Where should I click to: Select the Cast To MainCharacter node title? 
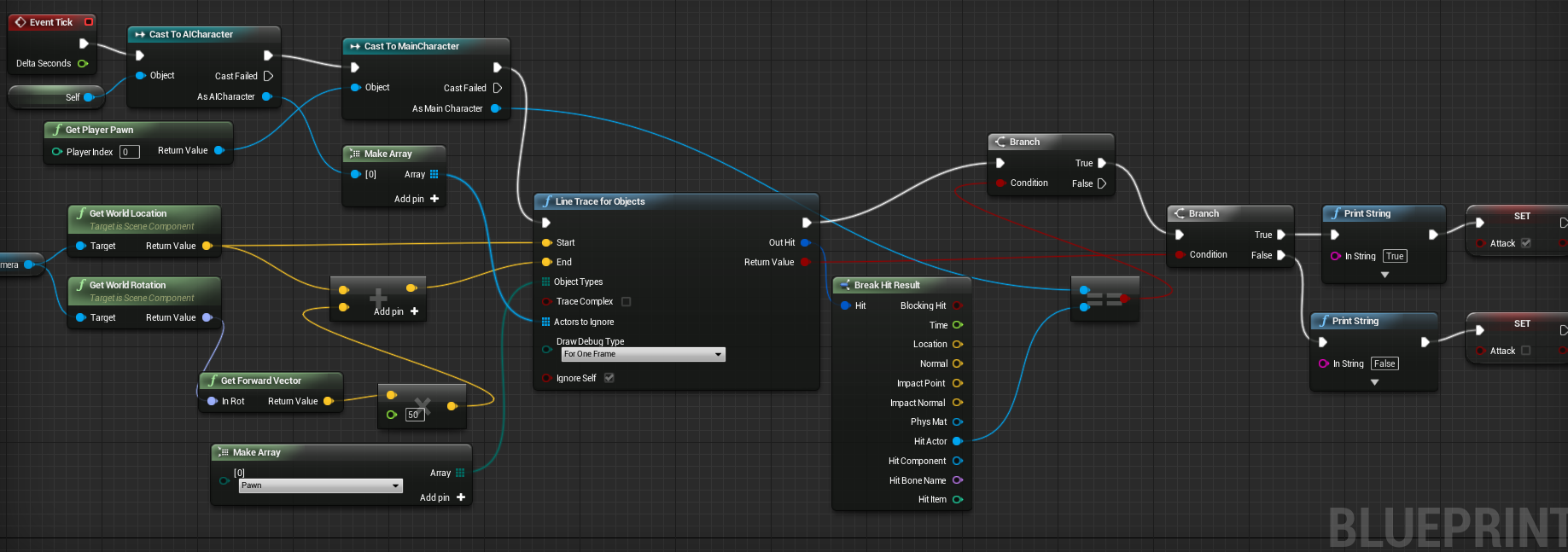coord(411,46)
